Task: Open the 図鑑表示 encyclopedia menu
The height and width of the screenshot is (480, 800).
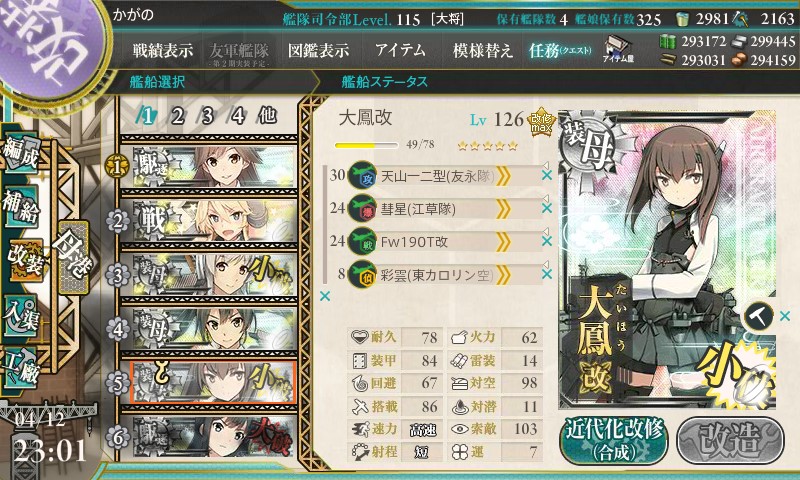Action: (318, 50)
